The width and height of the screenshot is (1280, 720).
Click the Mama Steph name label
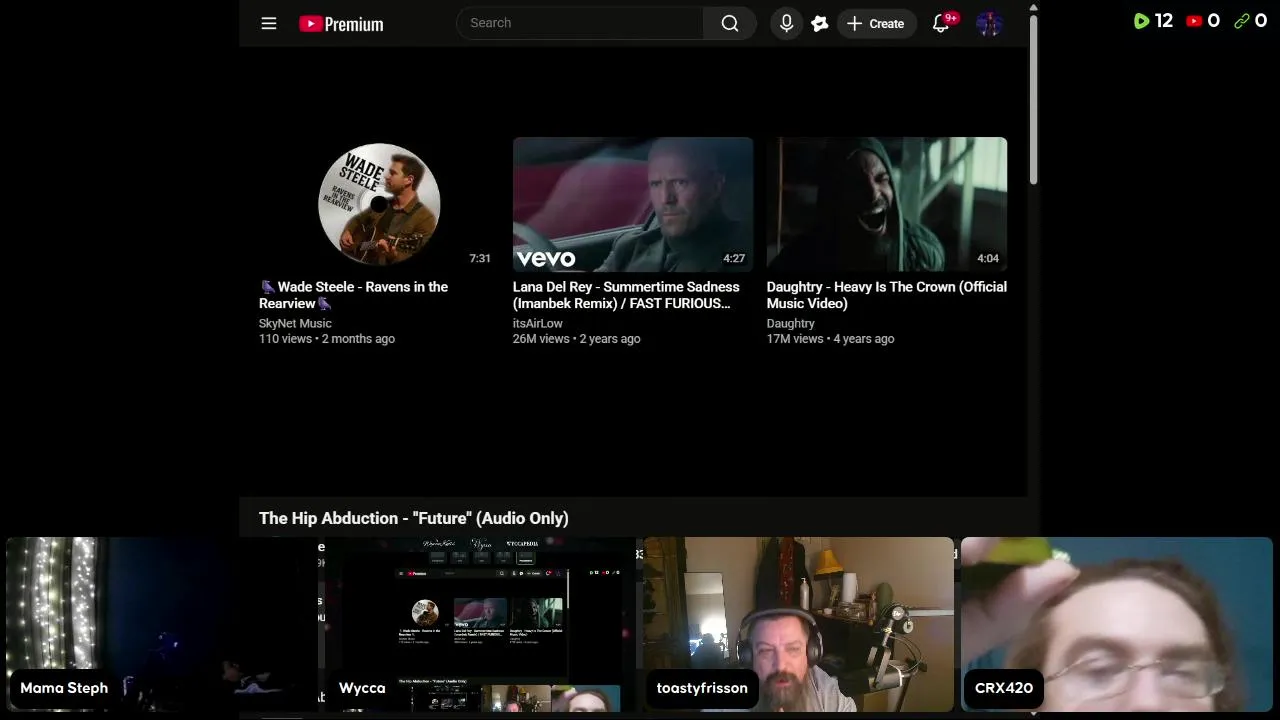tap(64, 688)
